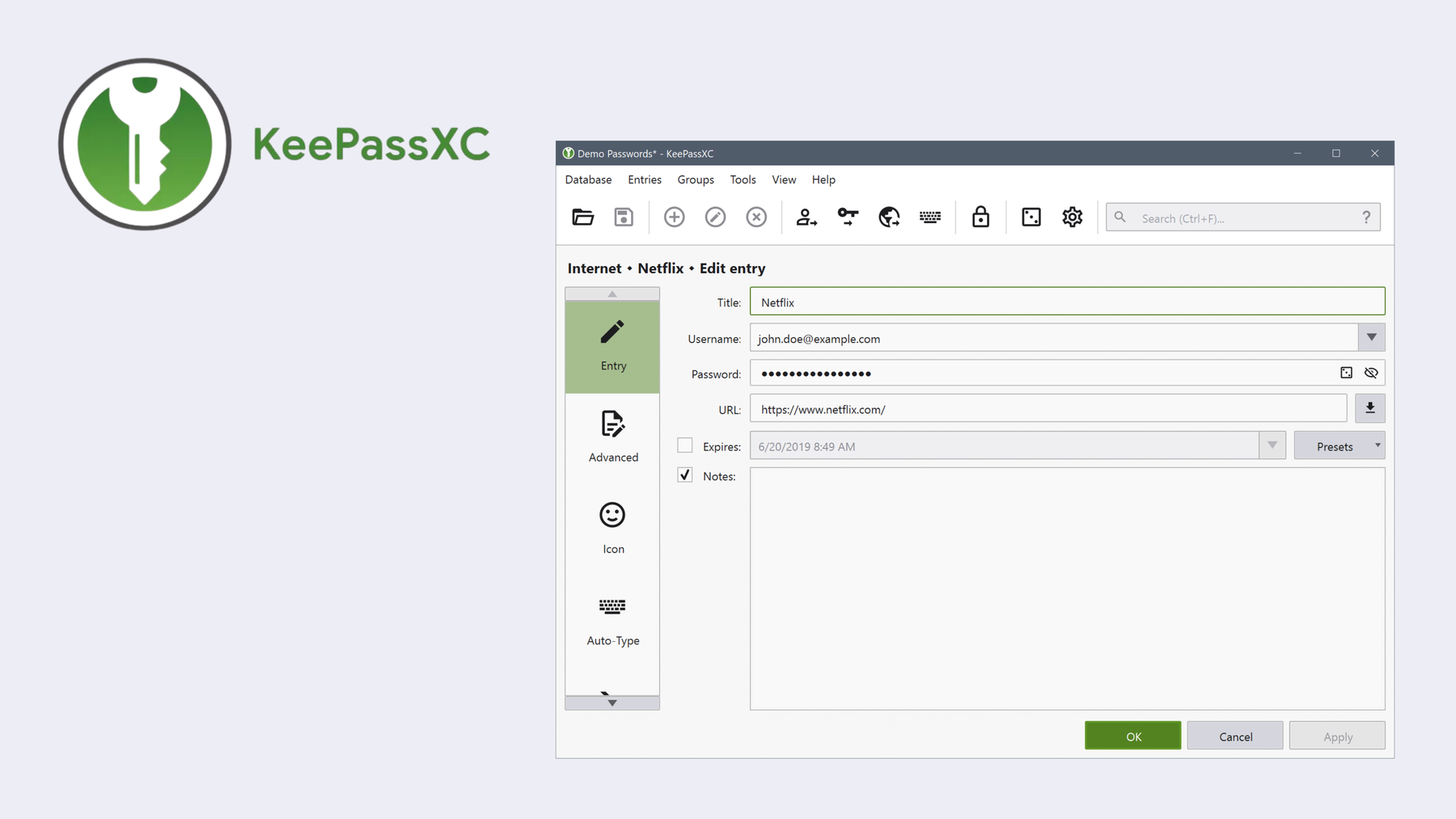Click the search help question mark
The height and width of the screenshot is (819, 1456).
pyautogui.click(x=1366, y=217)
